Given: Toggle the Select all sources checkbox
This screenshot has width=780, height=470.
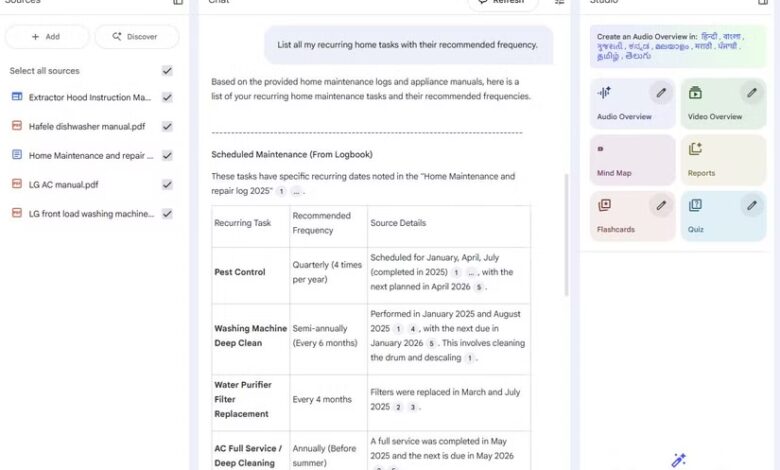Looking at the screenshot, I should point(167,71).
